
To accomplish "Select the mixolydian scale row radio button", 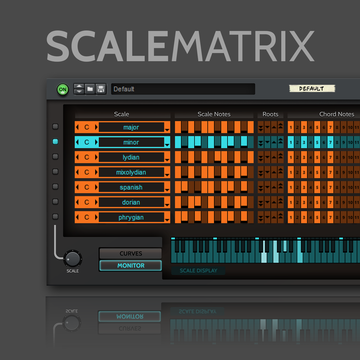I will click(55, 172).
